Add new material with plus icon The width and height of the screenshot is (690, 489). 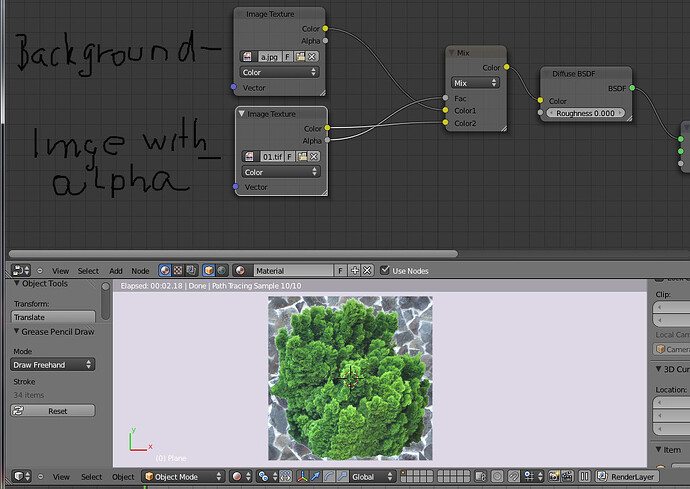coord(355,270)
